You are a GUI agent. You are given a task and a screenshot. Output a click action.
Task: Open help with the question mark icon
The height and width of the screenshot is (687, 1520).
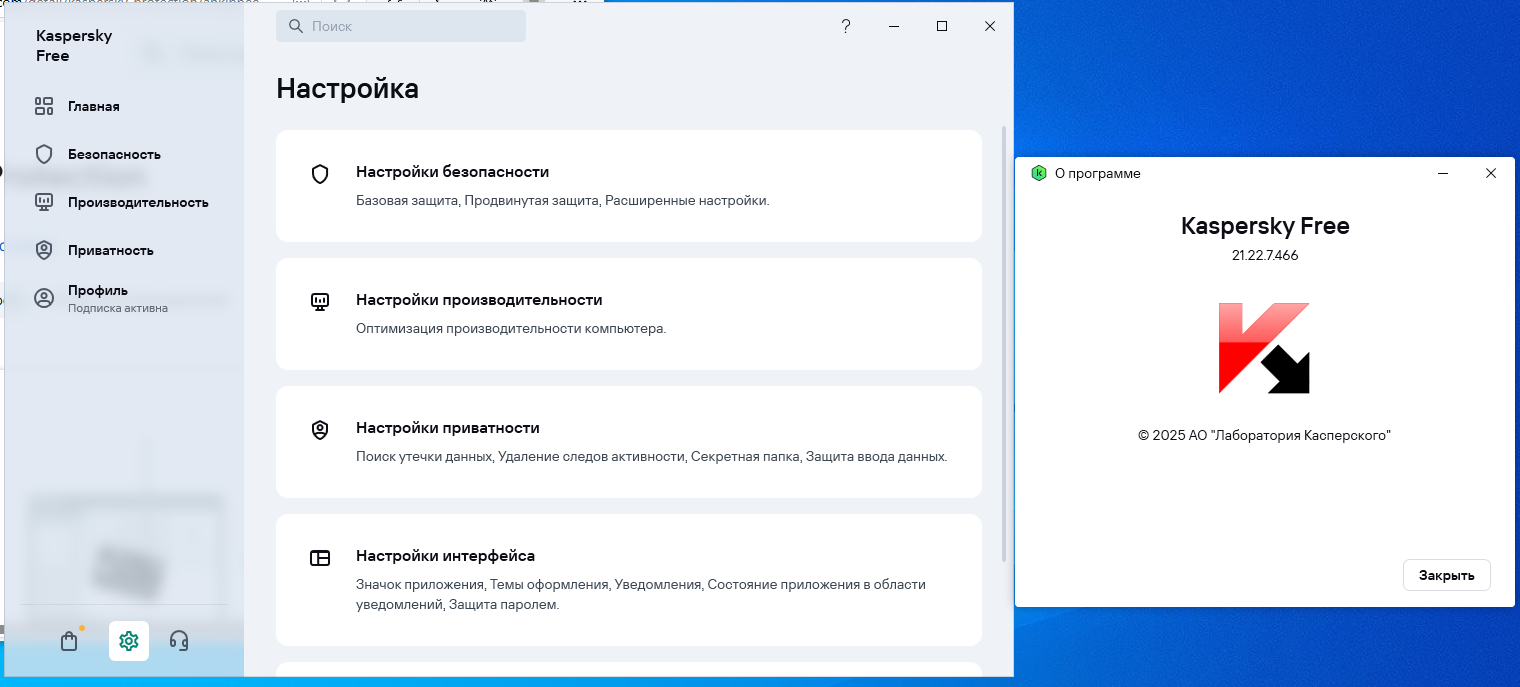pyautogui.click(x=846, y=26)
